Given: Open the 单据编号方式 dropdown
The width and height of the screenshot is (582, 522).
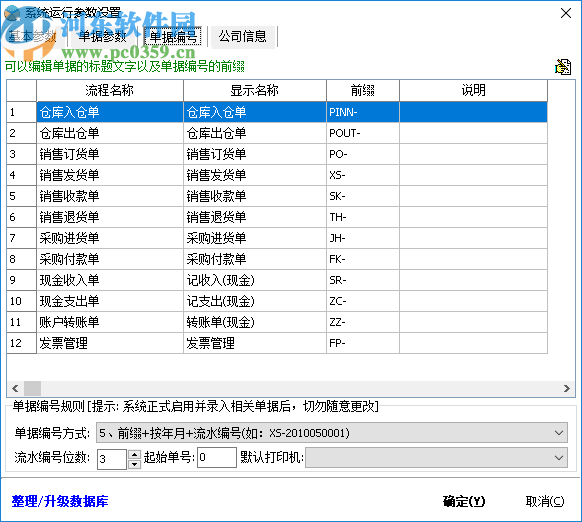Looking at the screenshot, I should 332,433.
